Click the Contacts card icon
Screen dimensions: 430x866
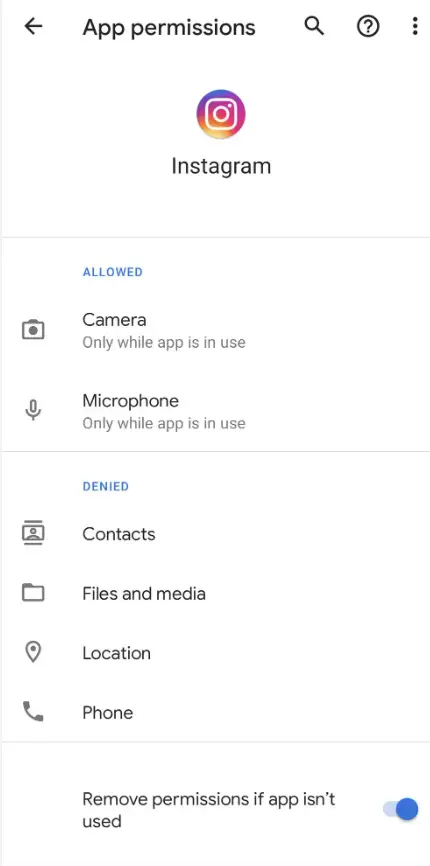pyautogui.click(x=33, y=534)
